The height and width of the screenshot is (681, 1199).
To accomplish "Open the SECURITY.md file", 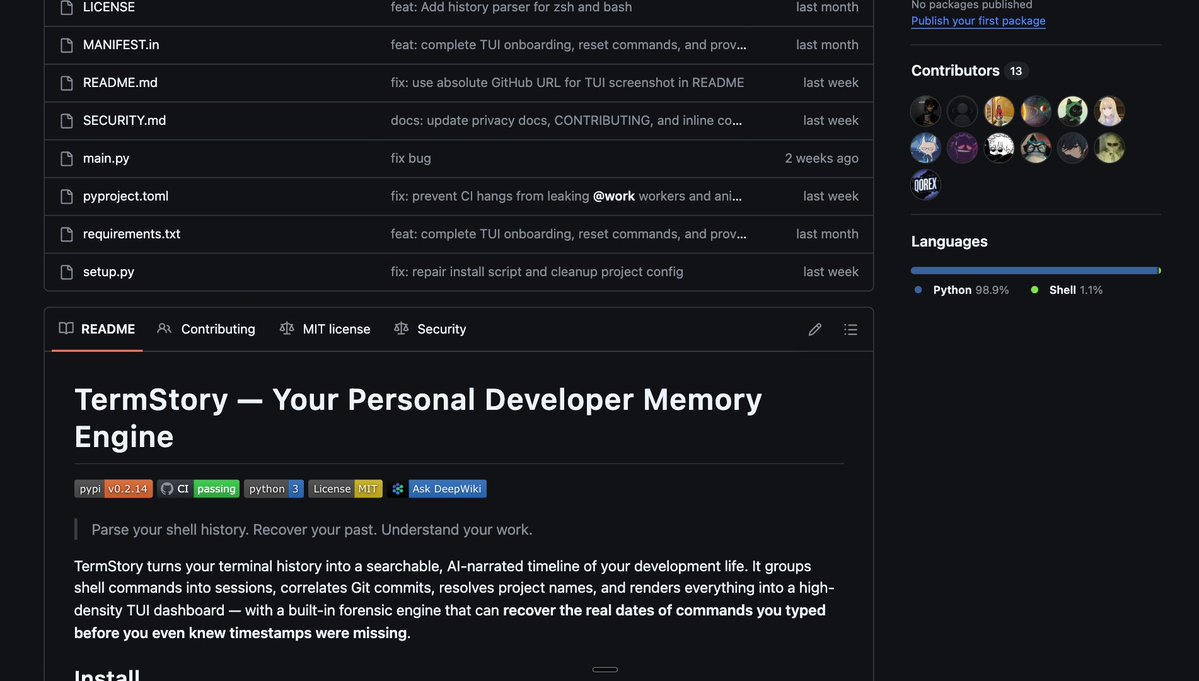I will (124, 120).
